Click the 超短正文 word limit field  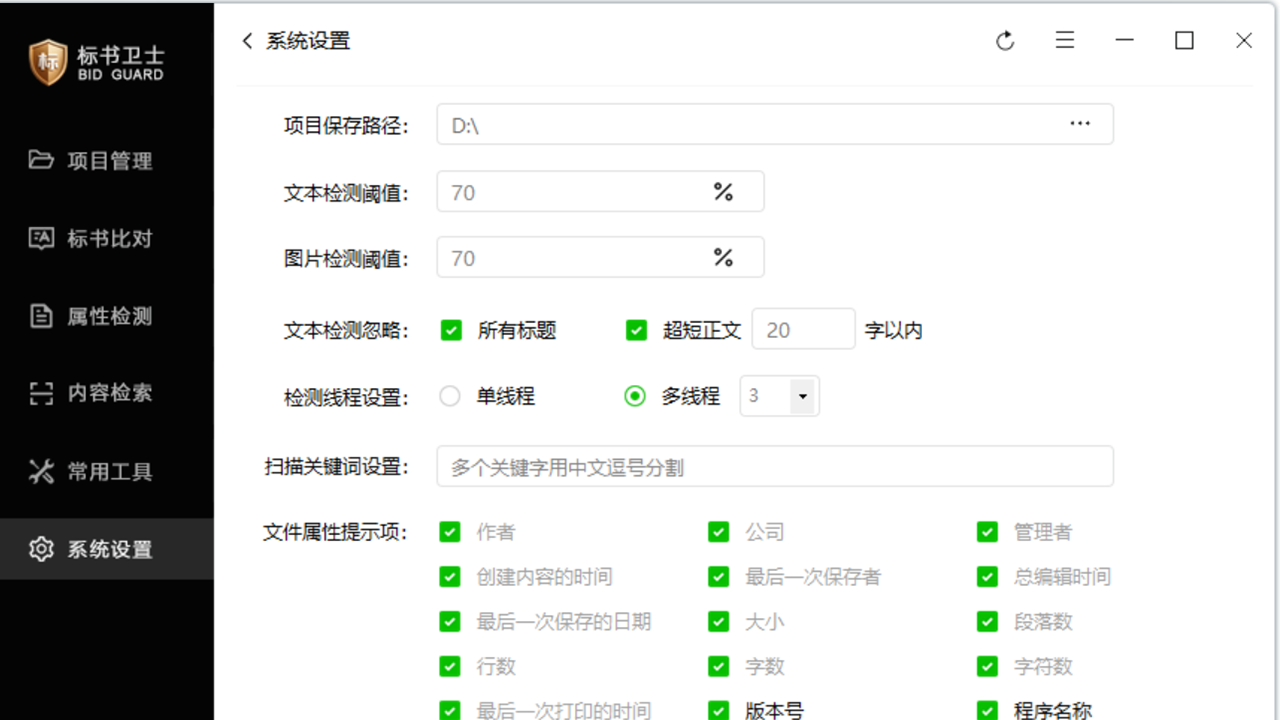coord(803,329)
